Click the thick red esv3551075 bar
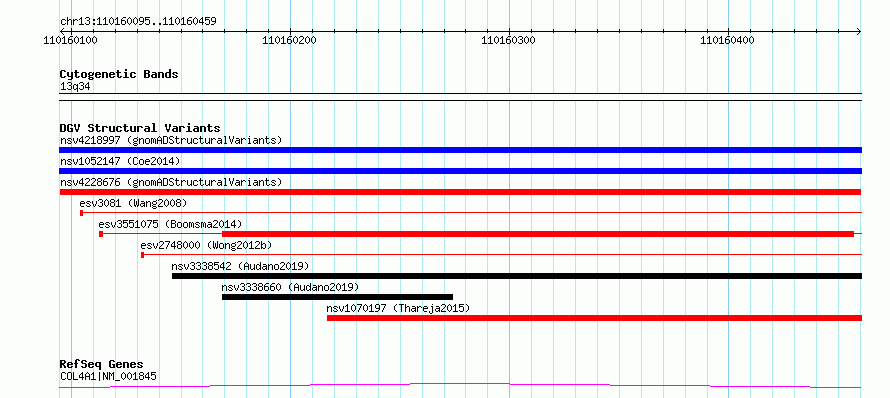The image size is (890, 398). pos(538,234)
